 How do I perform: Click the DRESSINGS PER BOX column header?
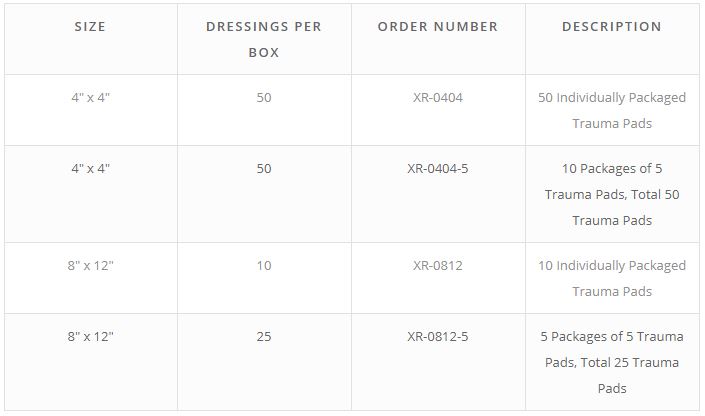coord(263,39)
